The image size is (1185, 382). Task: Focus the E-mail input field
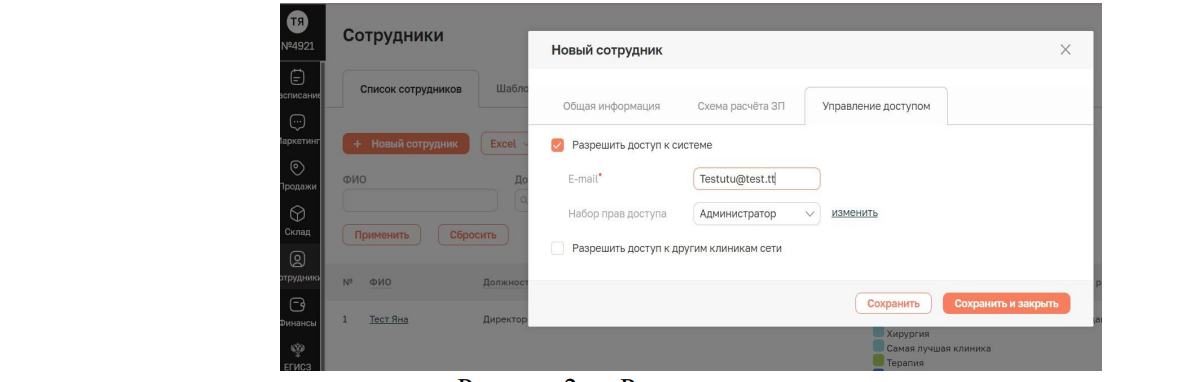[756, 179]
